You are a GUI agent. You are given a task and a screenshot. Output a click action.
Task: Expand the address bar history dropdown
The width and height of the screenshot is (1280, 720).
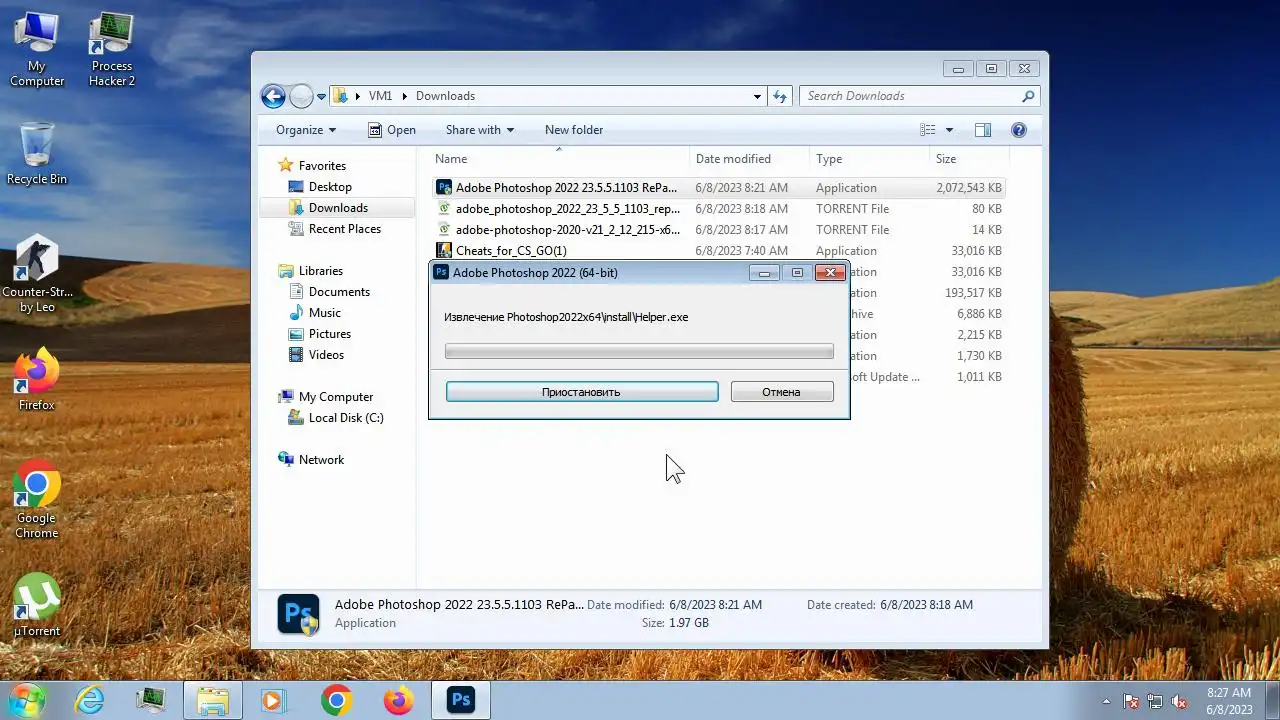coord(757,96)
